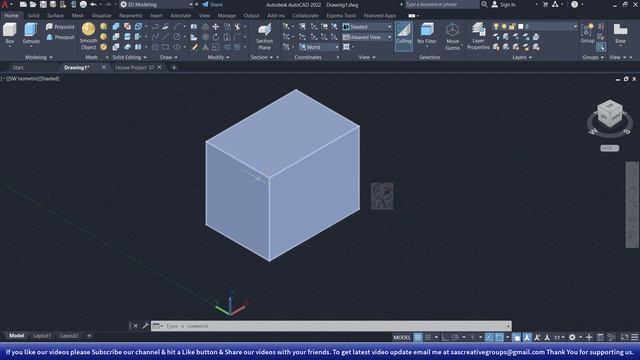Click Sign In

503,4
